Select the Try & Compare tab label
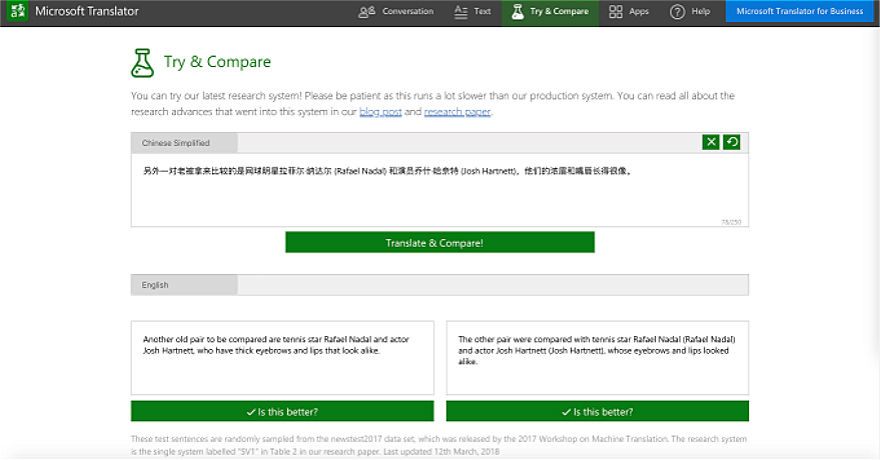 [x=560, y=11]
